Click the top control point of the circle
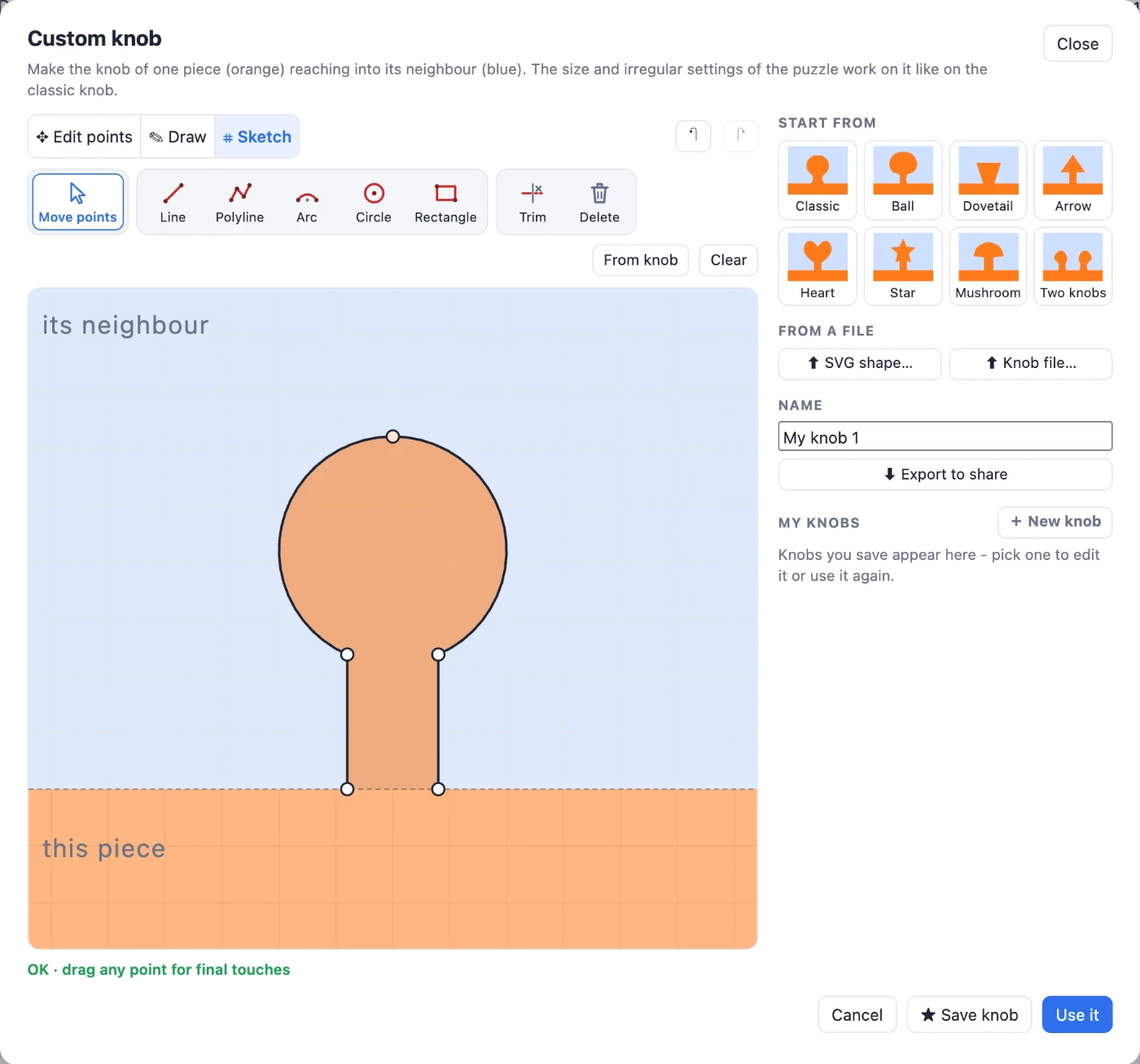Screen dimensions: 1140x1064 (x=392, y=436)
